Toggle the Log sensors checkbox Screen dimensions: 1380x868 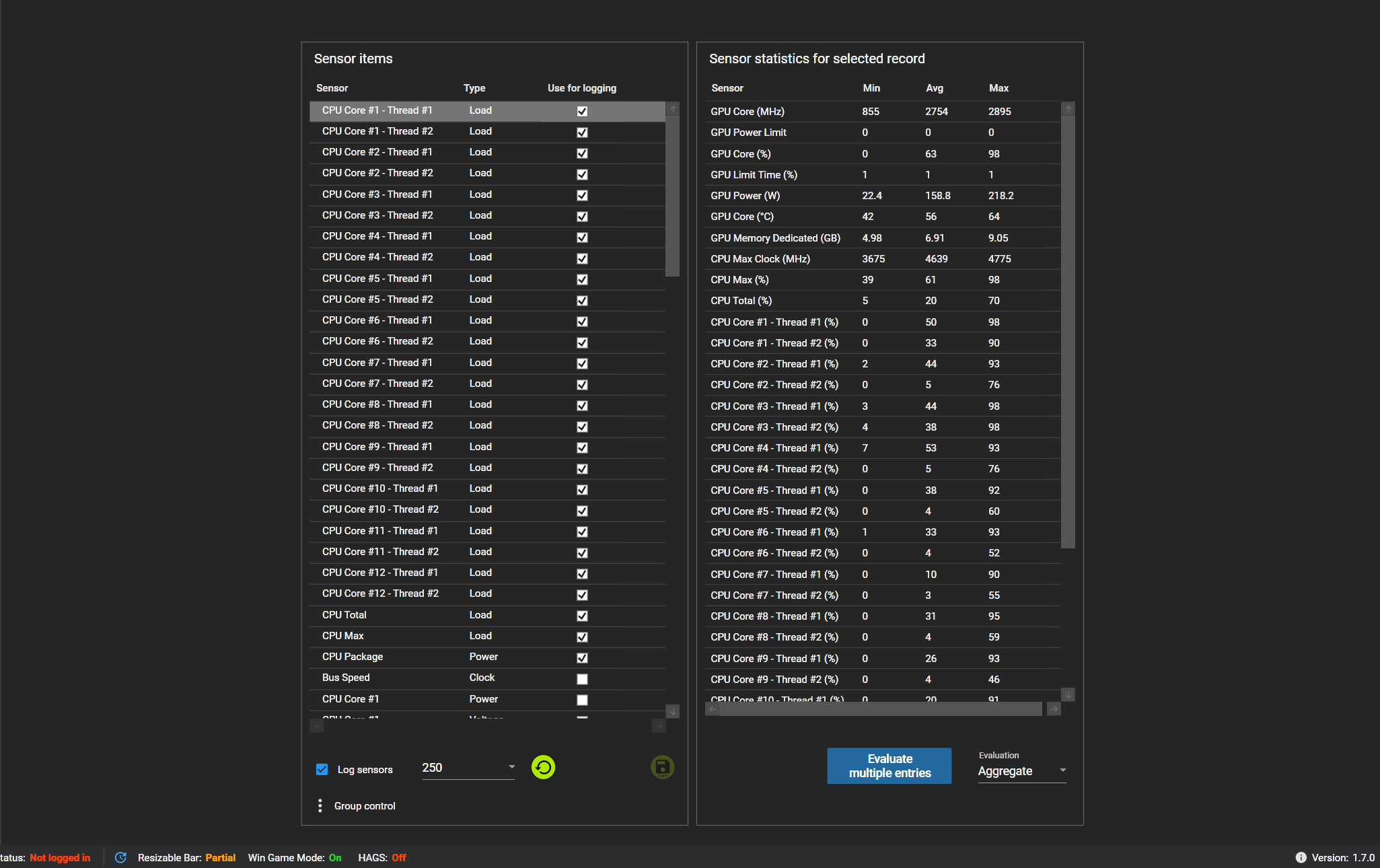[322, 769]
